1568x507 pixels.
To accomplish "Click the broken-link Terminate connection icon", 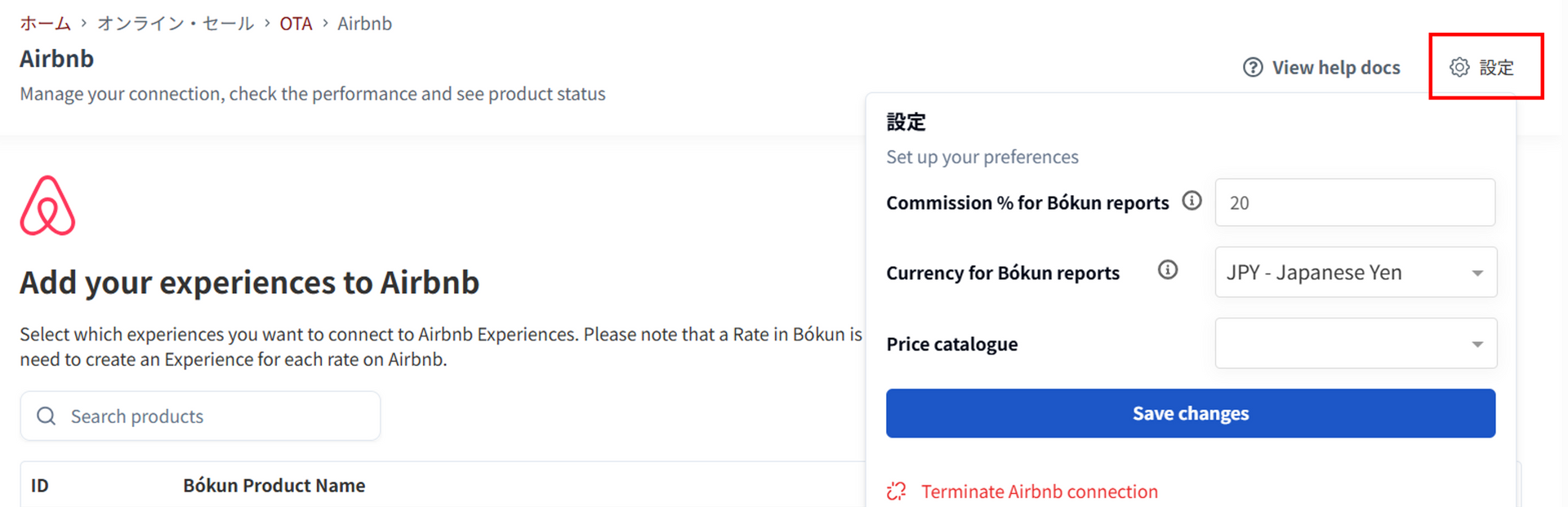I will tap(897, 491).
